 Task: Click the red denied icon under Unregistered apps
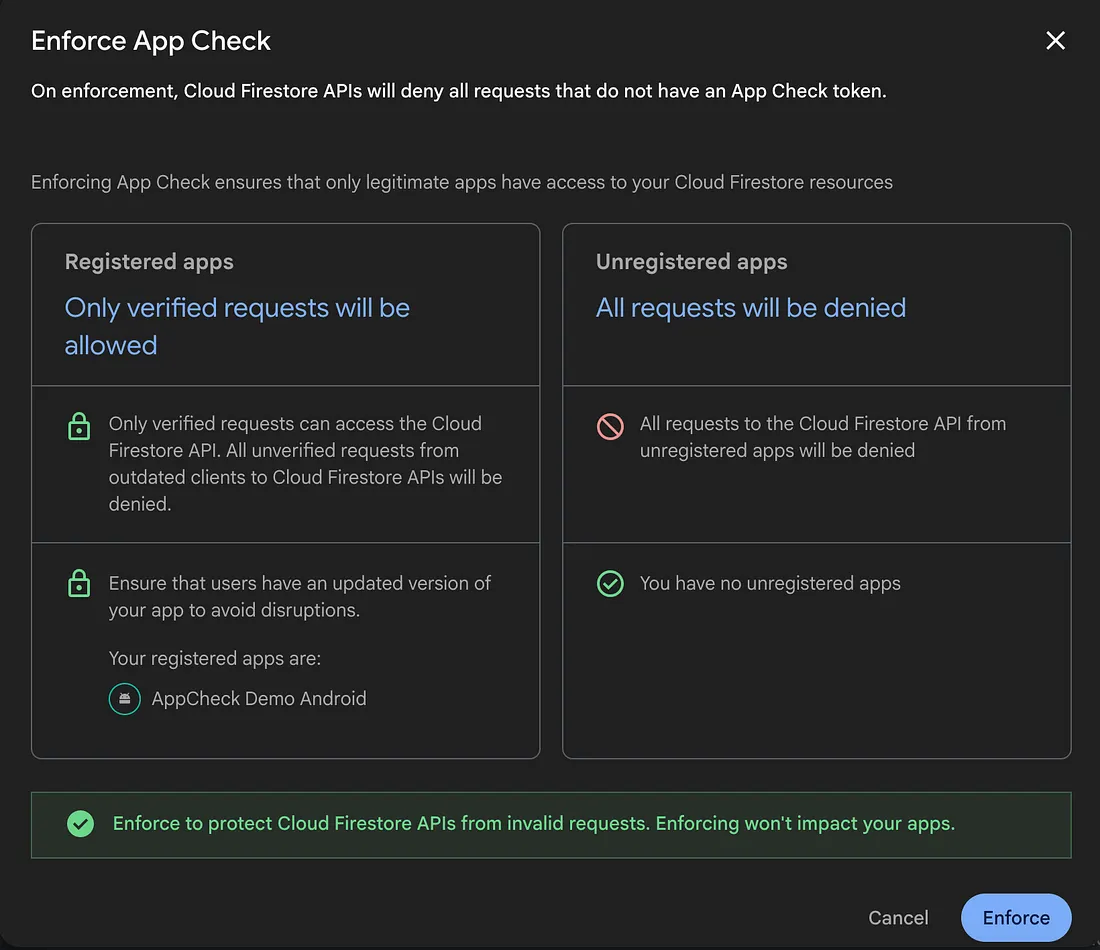point(610,426)
